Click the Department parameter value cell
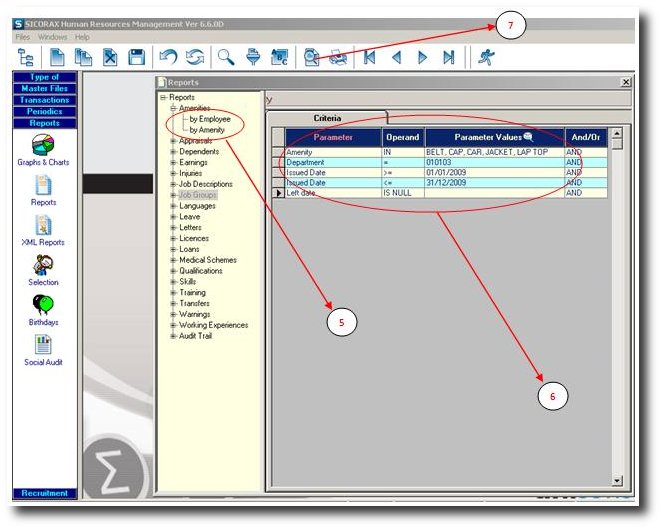The height and width of the screenshot is (529, 662). (x=493, y=161)
